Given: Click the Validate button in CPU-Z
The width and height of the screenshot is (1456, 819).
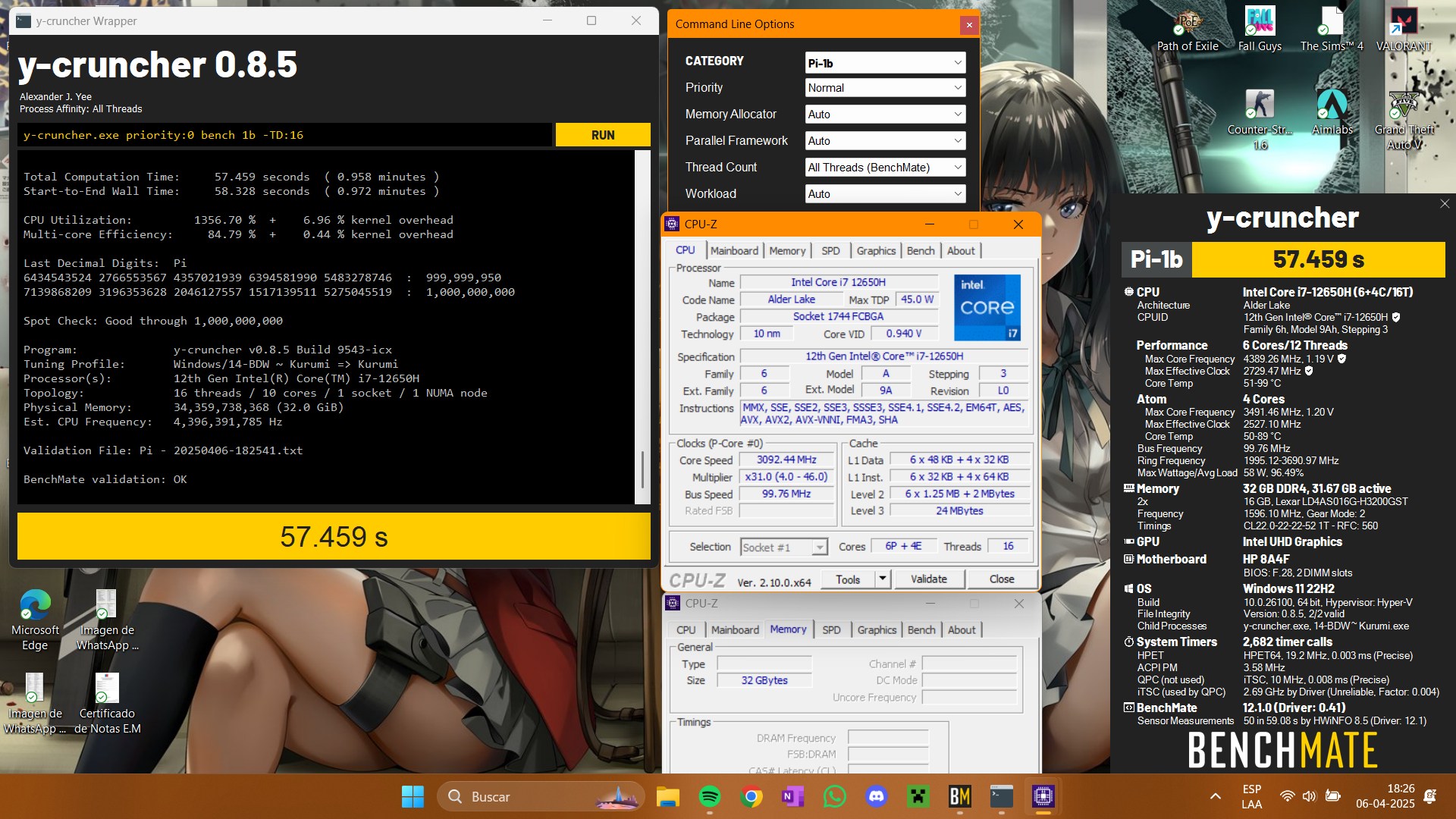Looking at the screenshot, I should pyautogui.click(x=928, y=579).
